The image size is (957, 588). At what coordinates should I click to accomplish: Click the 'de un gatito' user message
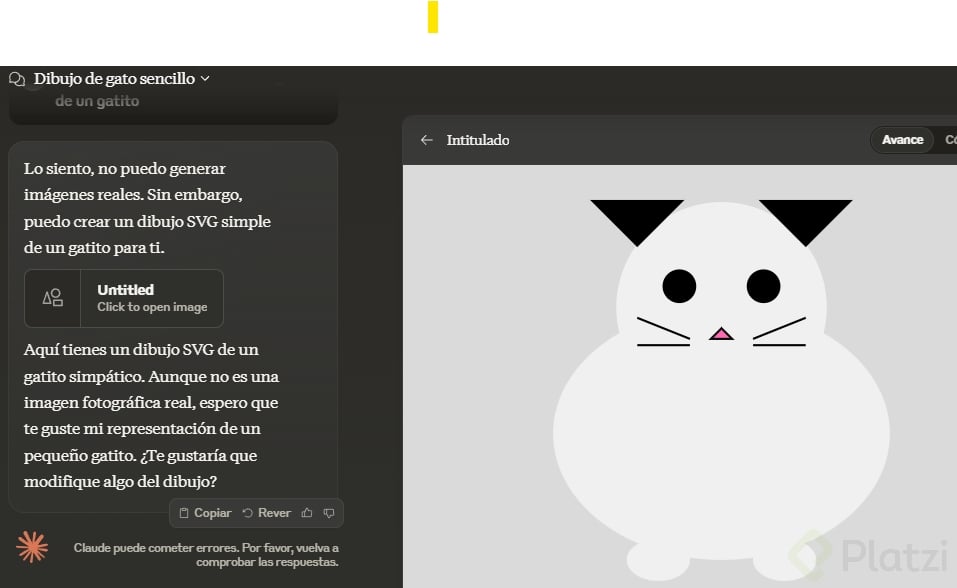click(x=97, y=101)
